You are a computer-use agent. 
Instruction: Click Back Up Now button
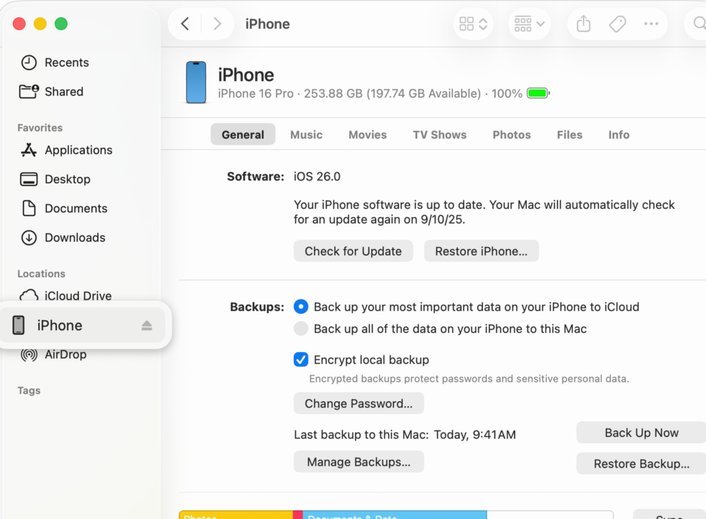click(x=641, y=433)
